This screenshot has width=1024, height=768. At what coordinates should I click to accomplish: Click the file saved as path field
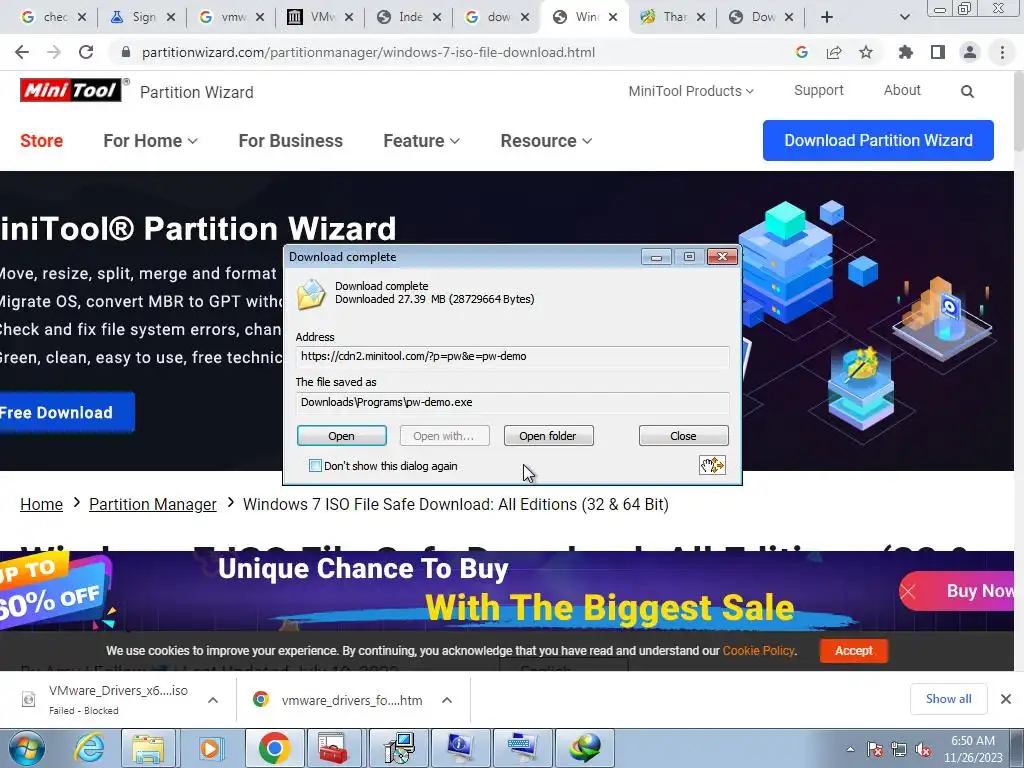[512, 402]
